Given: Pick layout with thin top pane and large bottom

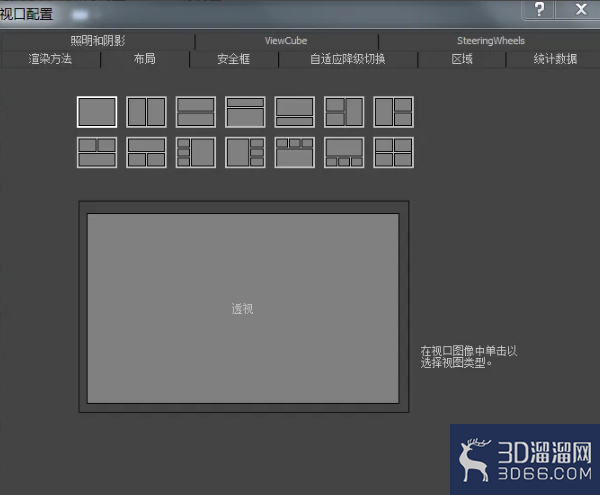Looking at the screenshot, I should click(245, 112).
